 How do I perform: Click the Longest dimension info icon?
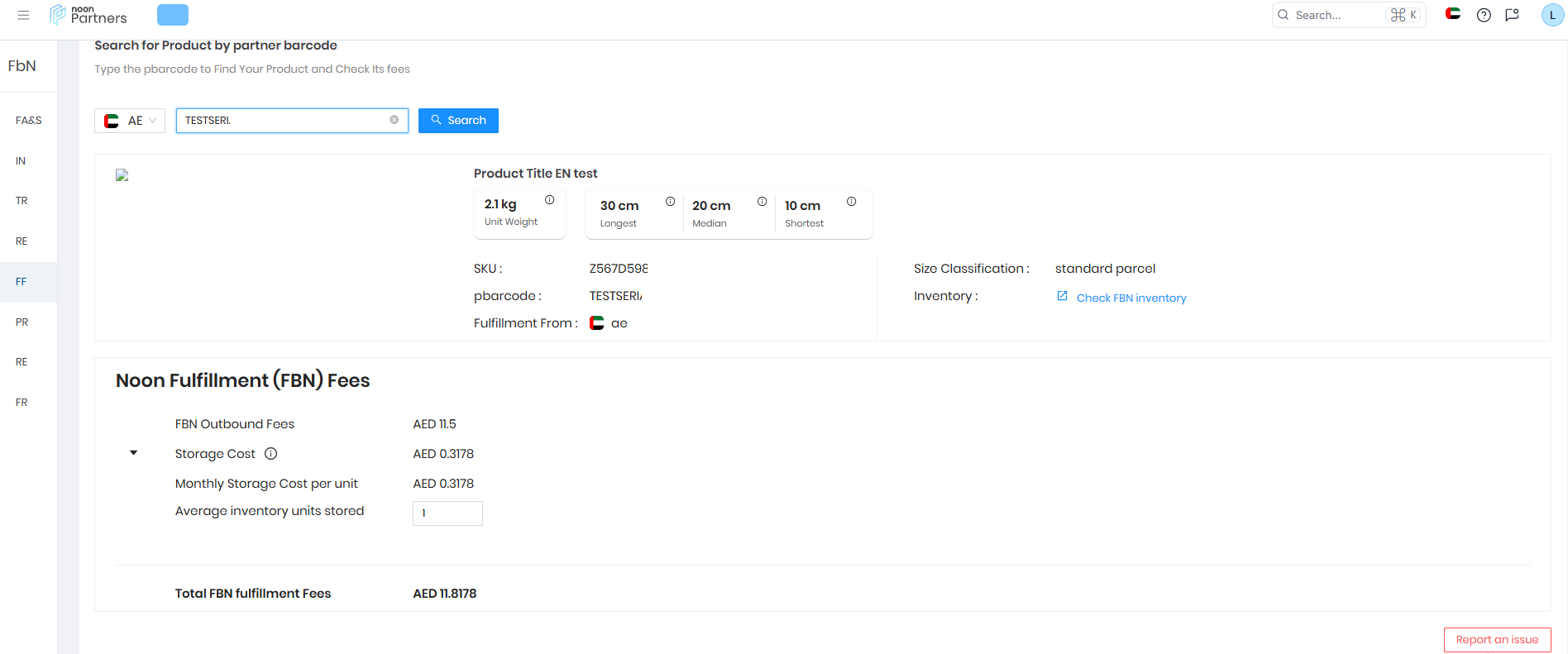click(x=670, y=202)
